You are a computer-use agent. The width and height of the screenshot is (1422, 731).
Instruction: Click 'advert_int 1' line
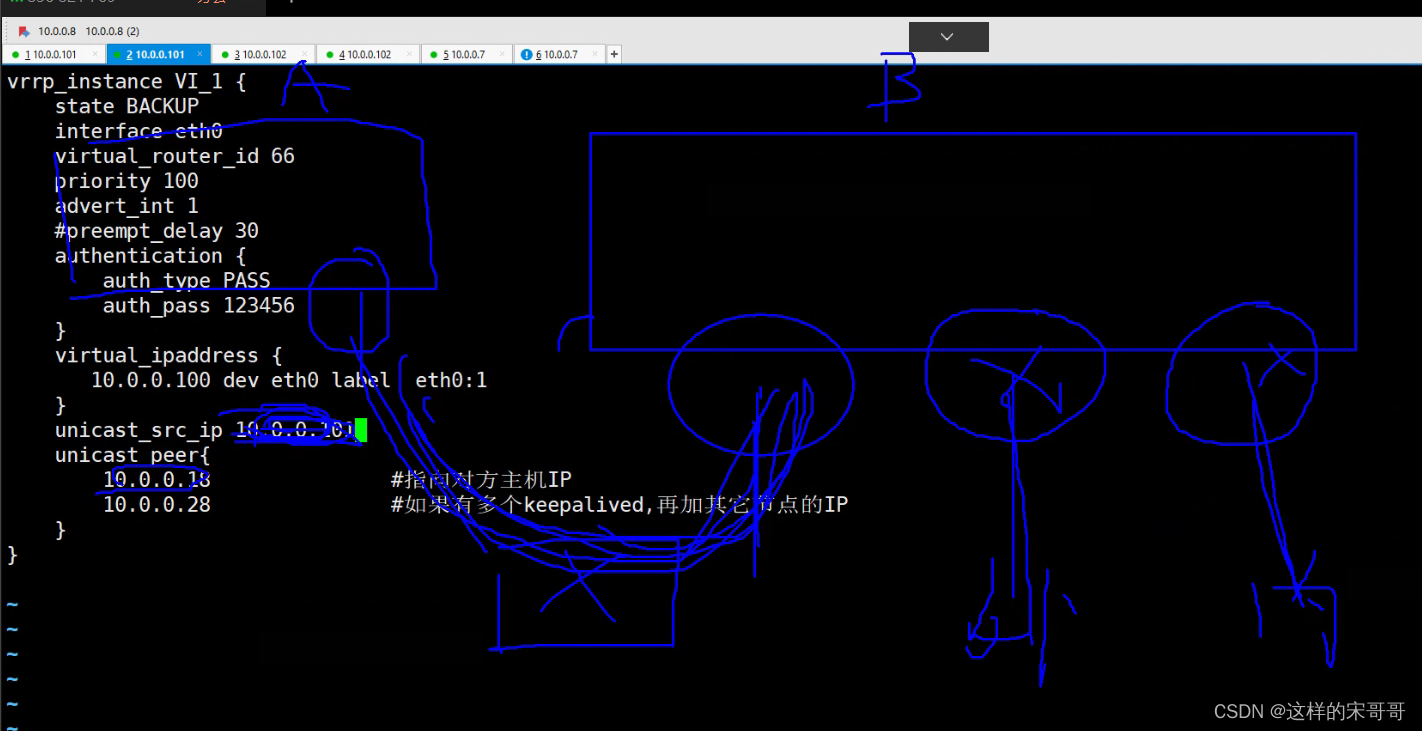(x=127, y=206)
